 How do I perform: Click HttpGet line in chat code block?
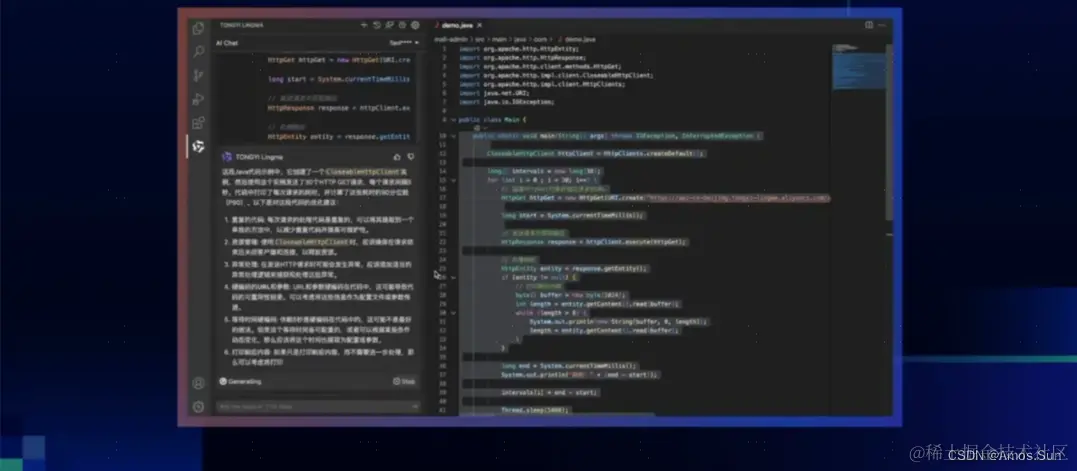339,60
